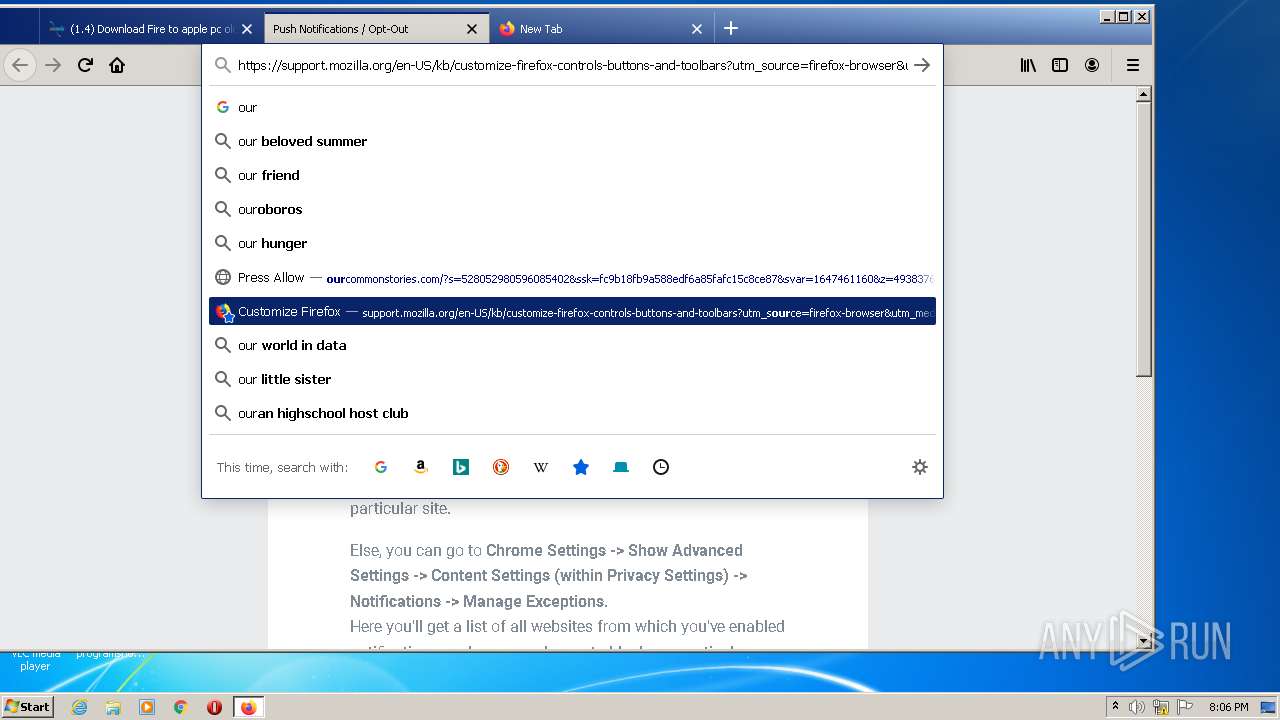This screenshot has height=720, width=1280.
Task: Search this time with Bing icon
Action: pos(461,467)
